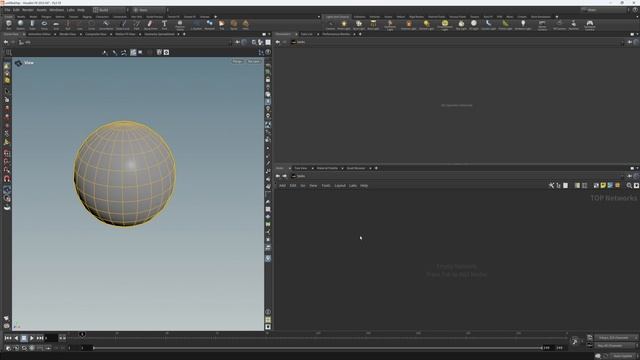Expand more Lights shelf tabs arrow
This screenshot has height=360, width=640.
click(x=557, y=17)
